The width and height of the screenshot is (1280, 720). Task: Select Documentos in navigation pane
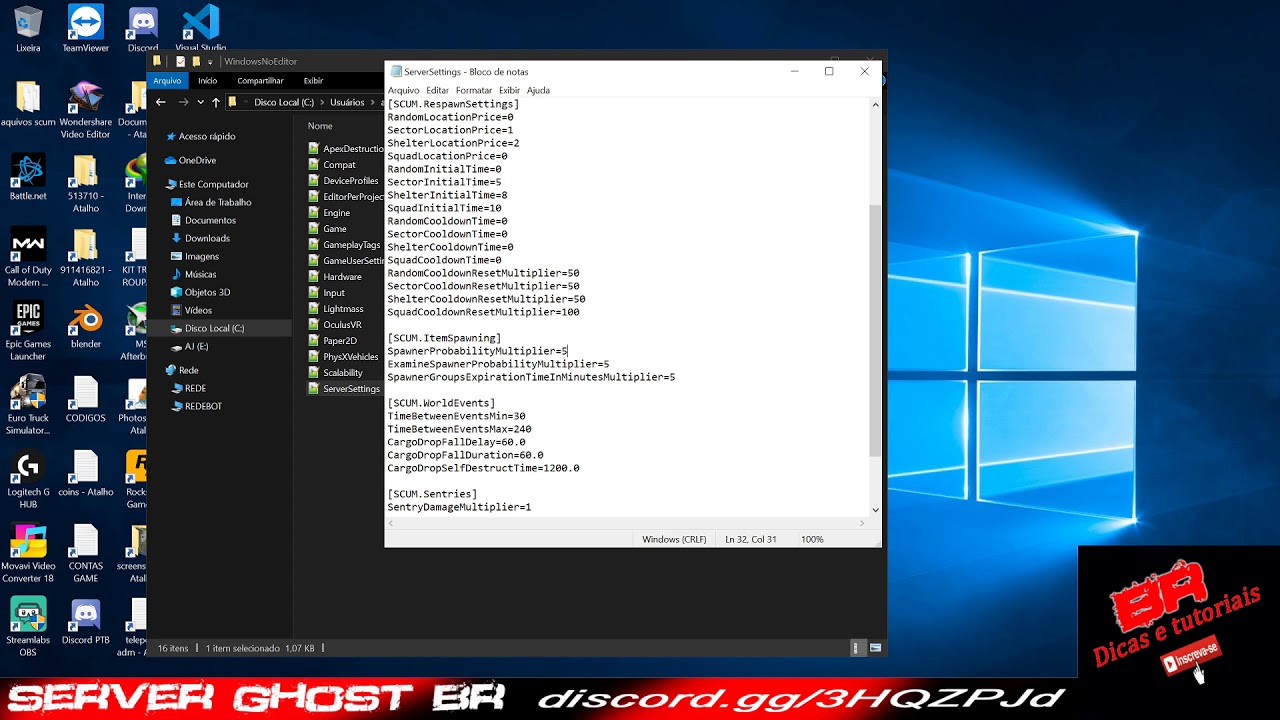click(210, 220)
